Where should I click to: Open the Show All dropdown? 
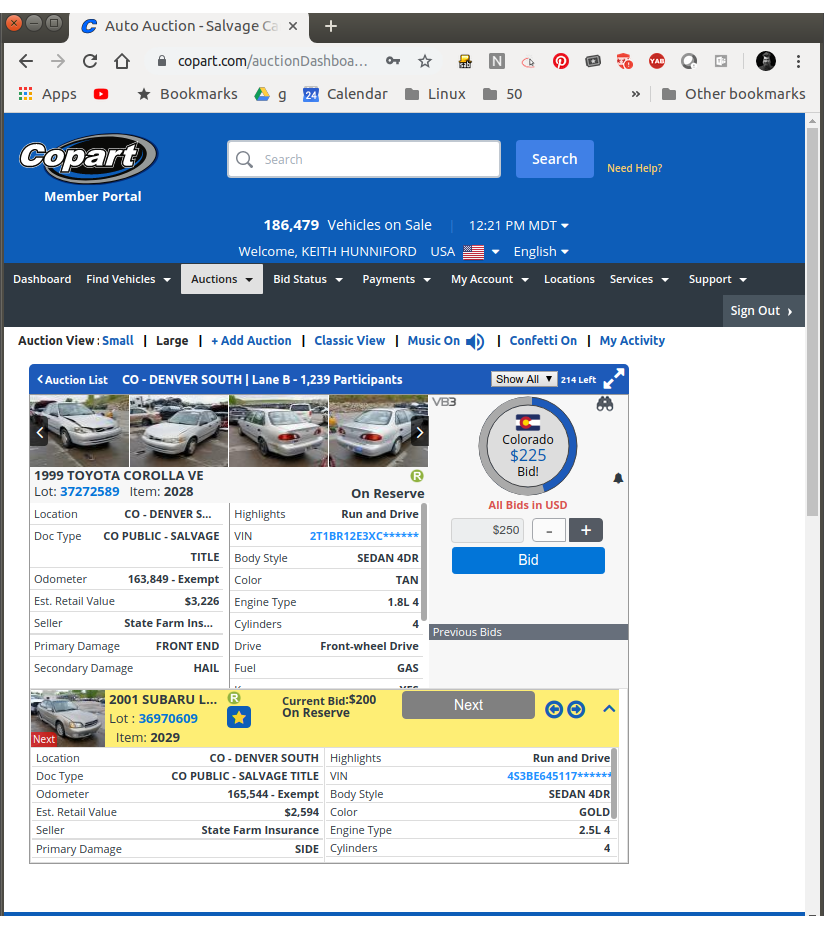point(524,379)
